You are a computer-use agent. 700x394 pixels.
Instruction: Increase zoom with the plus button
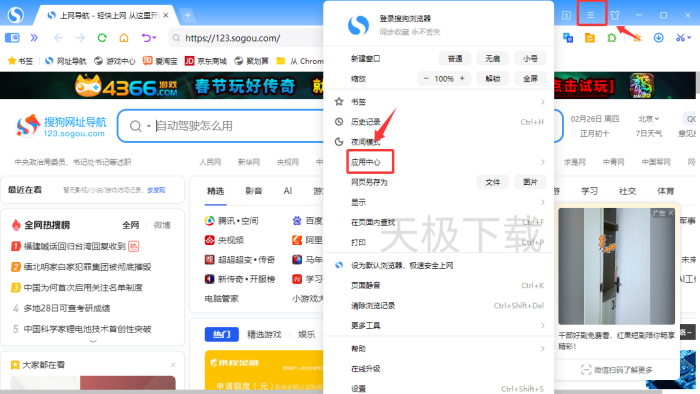462,79
